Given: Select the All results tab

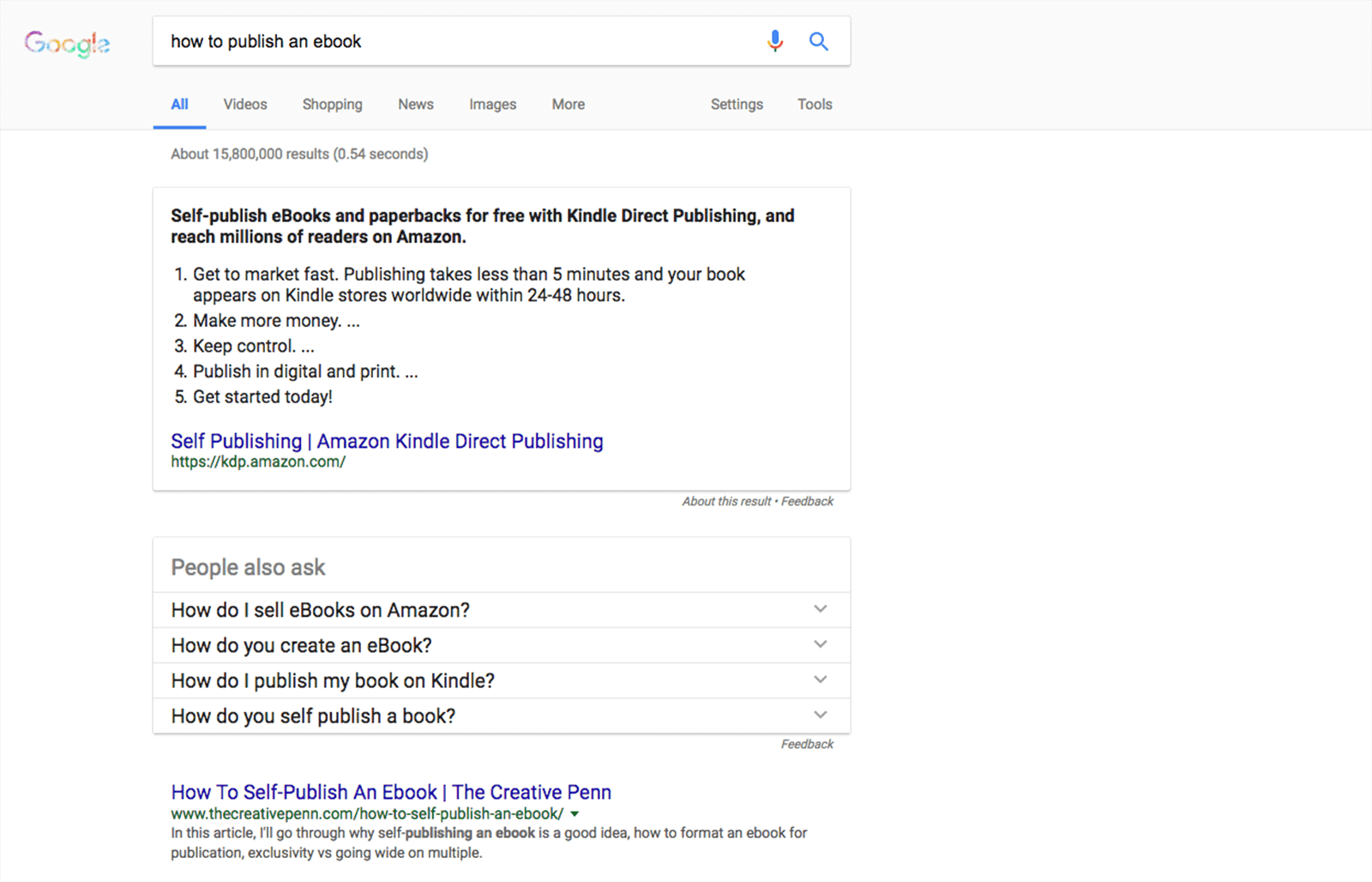Looking at the screenshot, I should tap(179, 105).
